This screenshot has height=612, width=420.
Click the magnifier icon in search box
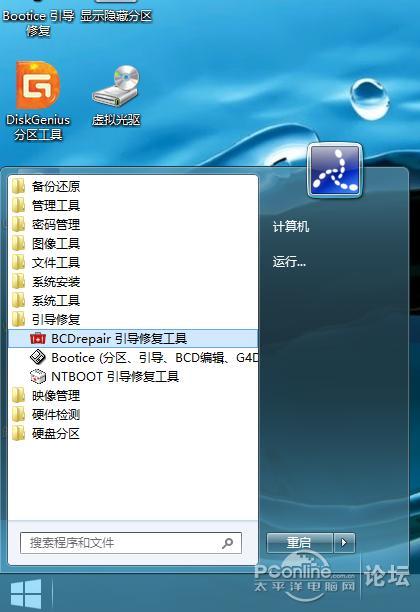point(228,543)
